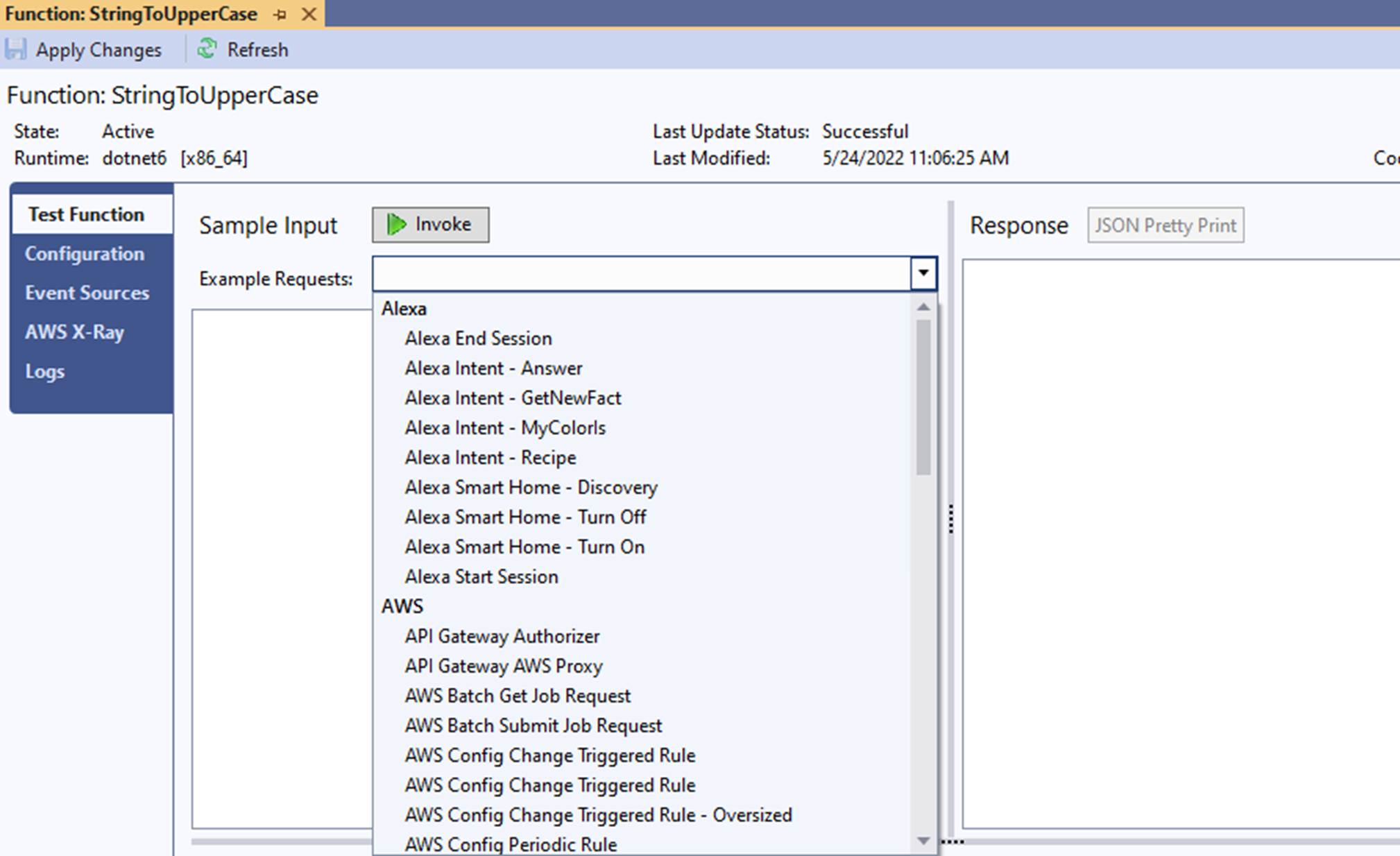Choose Alexa End Session request
The width and height of the screenshot is (1400, 856).
point(478,339)
